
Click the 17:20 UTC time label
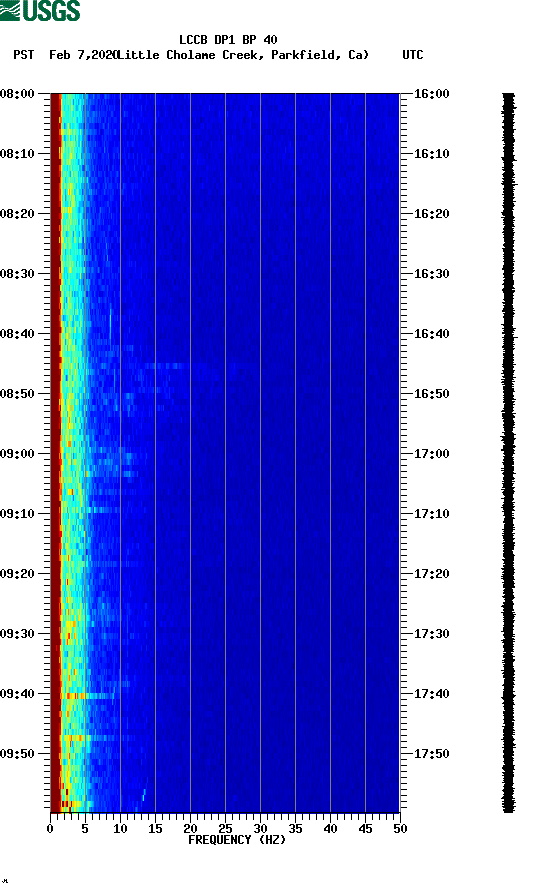[x=431, y=574]
